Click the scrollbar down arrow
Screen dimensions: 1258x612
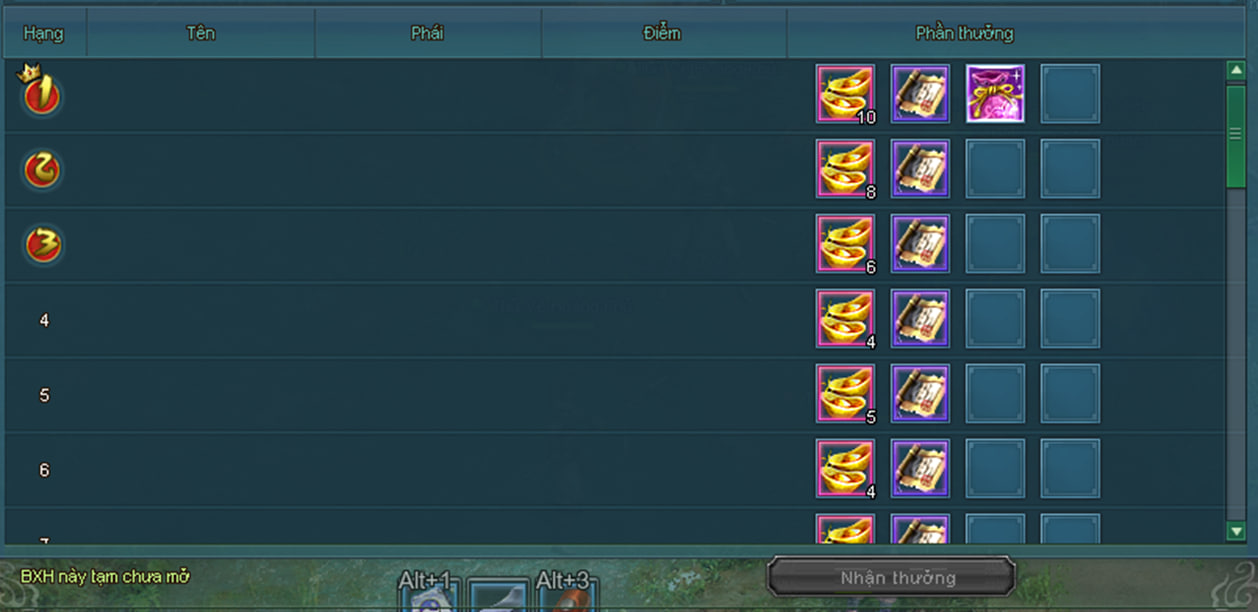click(x=1236, y=531)
